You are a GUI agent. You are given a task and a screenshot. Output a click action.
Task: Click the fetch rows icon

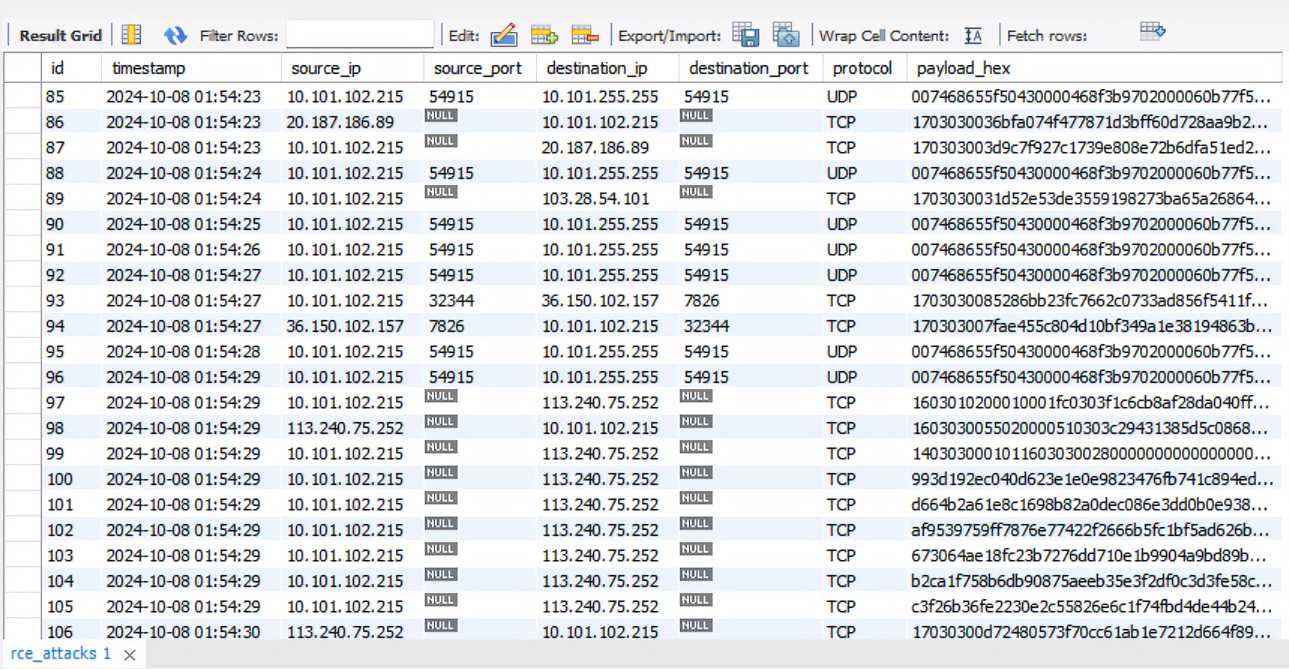pos(1152,32)
